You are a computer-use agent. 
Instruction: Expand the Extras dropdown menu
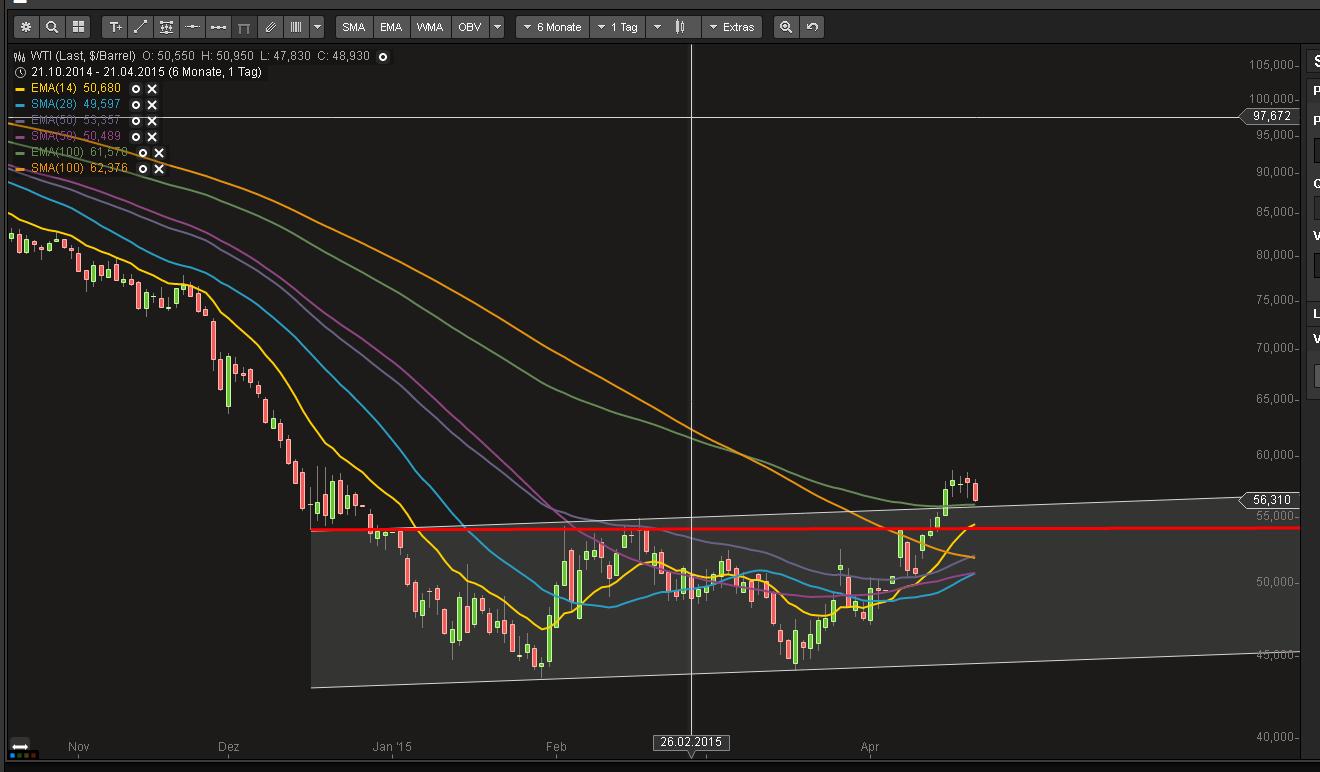(x=732, y=27)
